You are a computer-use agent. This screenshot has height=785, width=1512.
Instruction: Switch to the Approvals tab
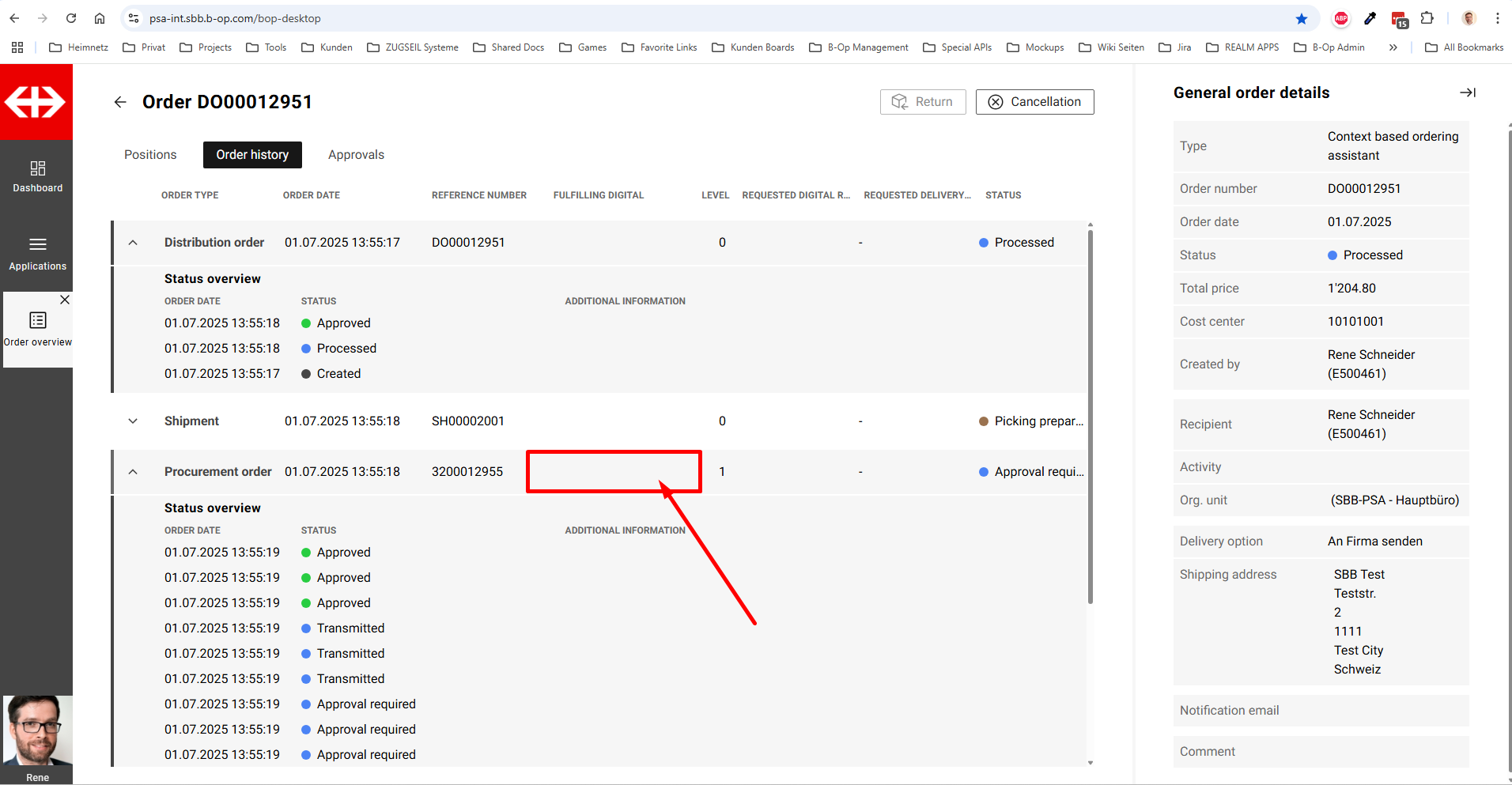(x=356, y=155)
